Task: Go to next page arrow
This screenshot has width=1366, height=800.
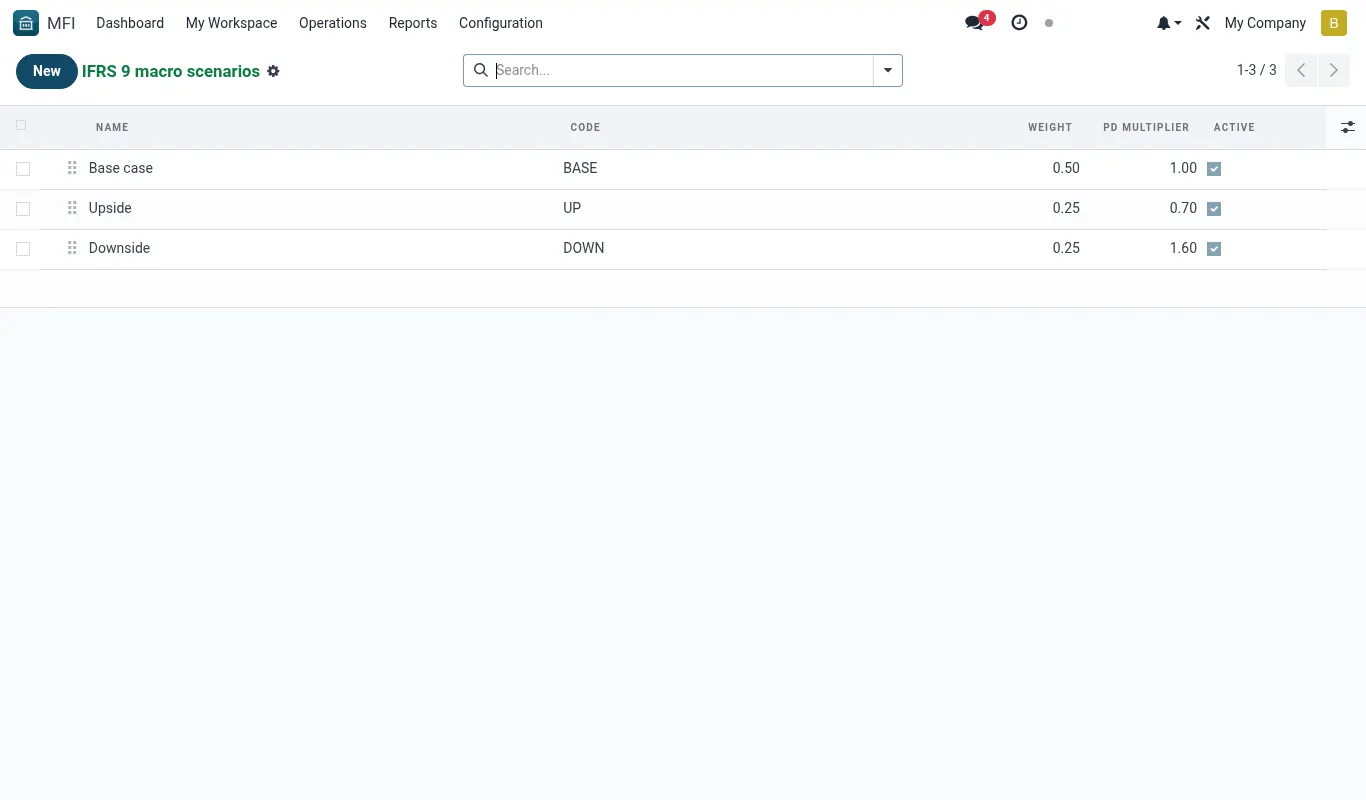Action: (x=1333, y=70)
